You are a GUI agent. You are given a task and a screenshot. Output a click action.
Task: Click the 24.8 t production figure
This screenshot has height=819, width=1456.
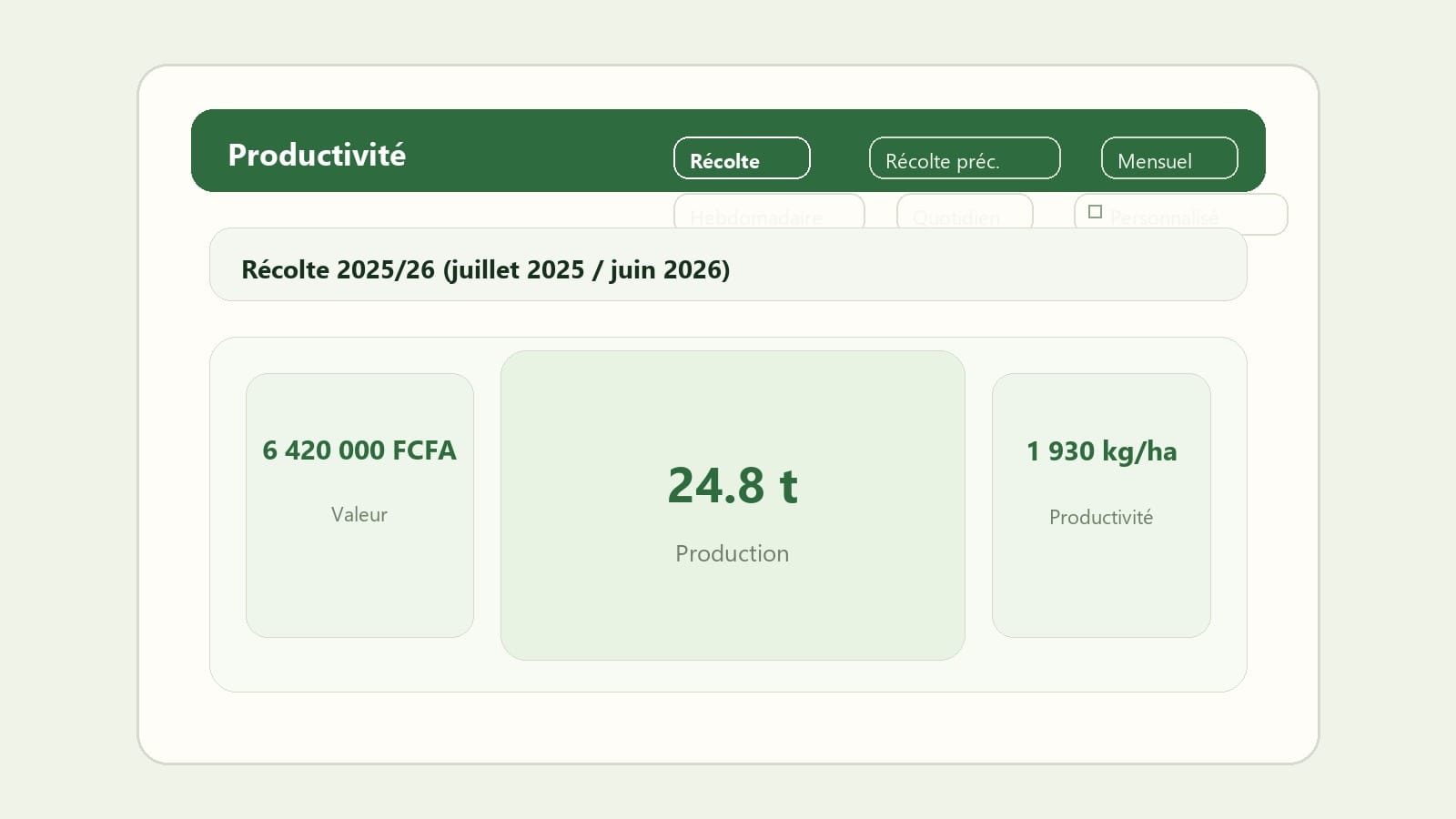coord(732,485)
